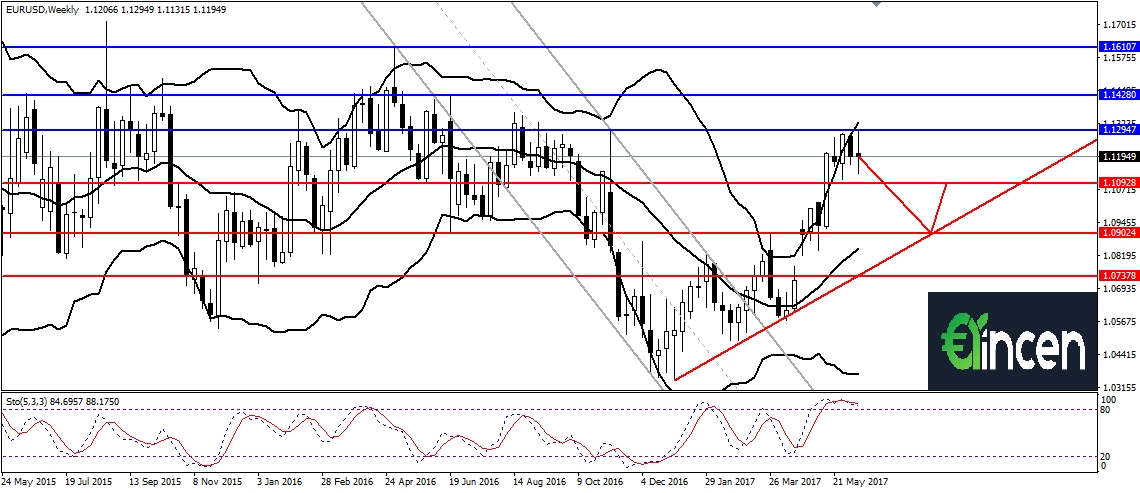This screenshot has width=1140, height=493.
Task: Click the 1.06935 price axis value
Action: click(1119, 289)
